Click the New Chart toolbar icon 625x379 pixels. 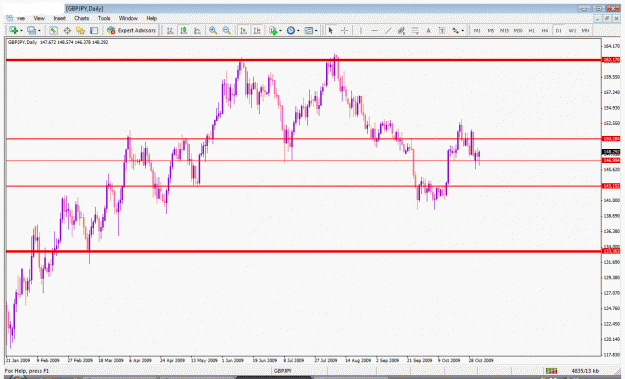[x=13, y=30]
